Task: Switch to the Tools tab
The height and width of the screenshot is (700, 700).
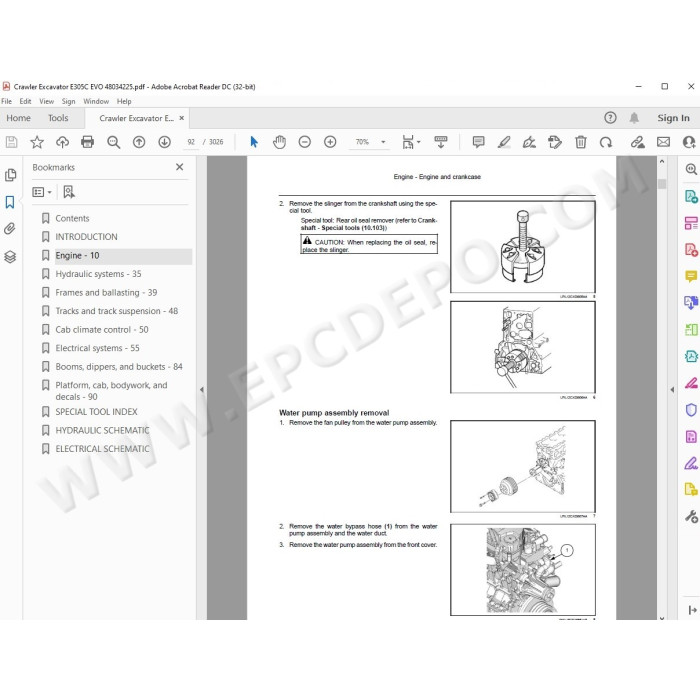Action: tap(58, 118)
